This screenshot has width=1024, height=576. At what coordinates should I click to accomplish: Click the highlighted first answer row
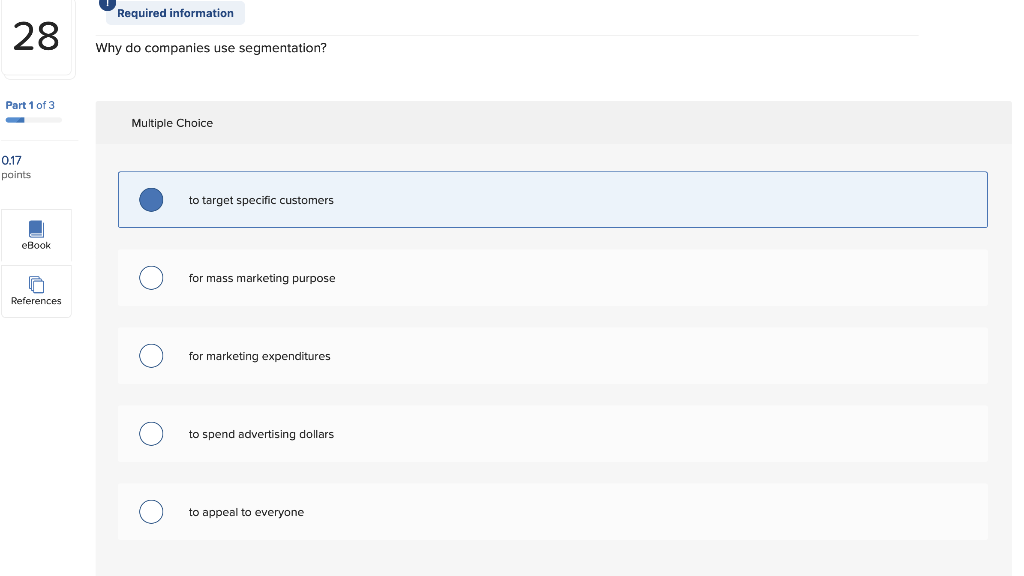(553, 199)
